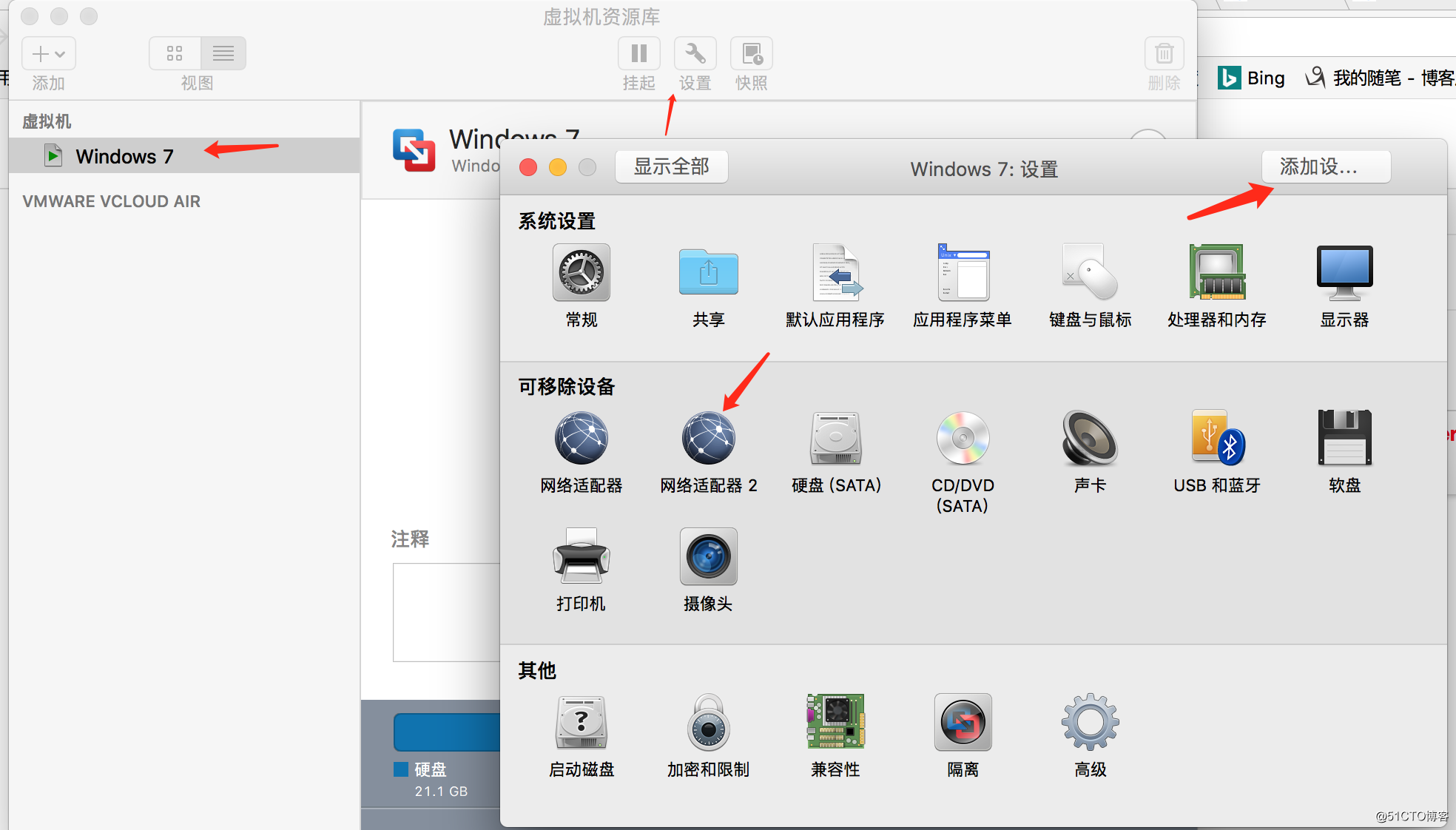Open 网络适配器 2 settings
1456x830 pixels.
pyautogui.click(x=709, y=439)
